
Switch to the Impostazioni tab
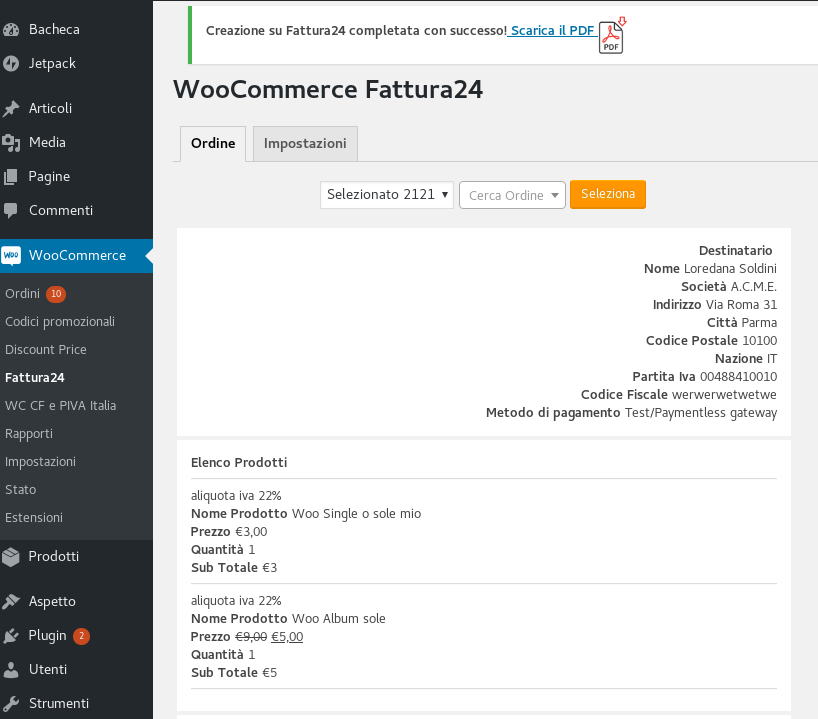[305, 143]
